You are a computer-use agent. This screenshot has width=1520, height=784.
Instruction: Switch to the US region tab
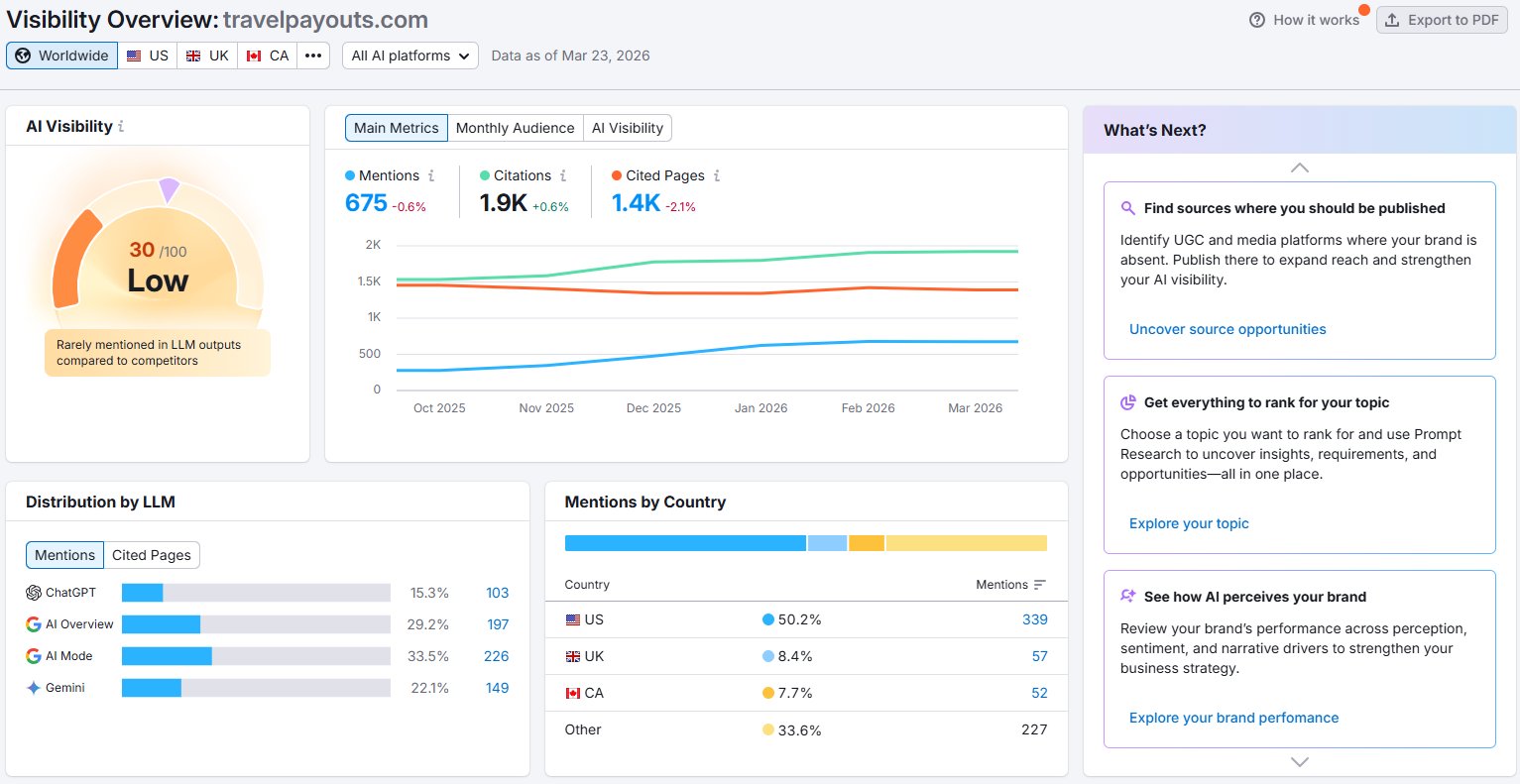148,56
